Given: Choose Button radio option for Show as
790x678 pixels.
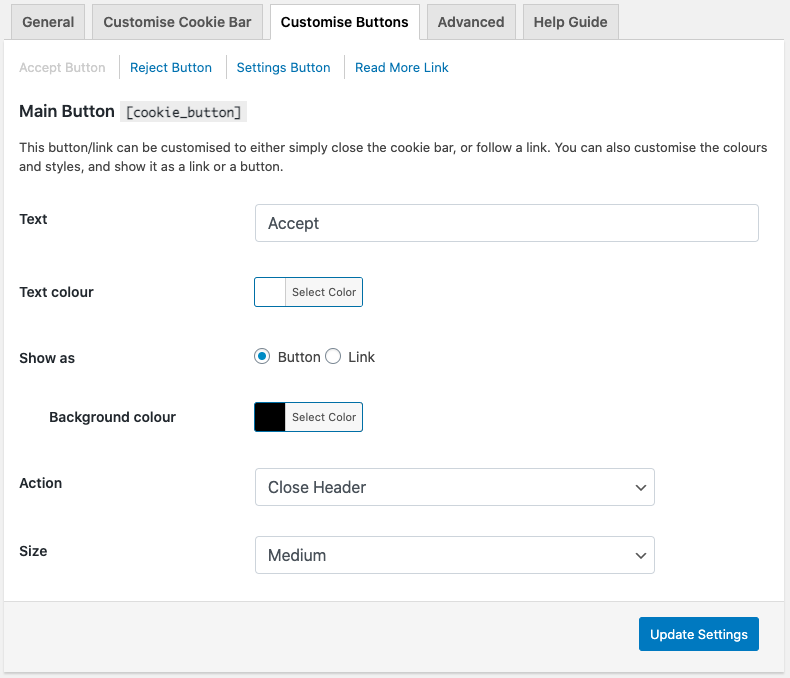Looking at the screenshot, I should (262, 357).
